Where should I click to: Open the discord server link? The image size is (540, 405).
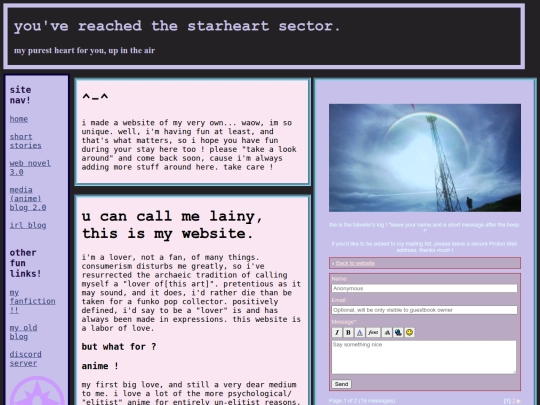[25, 359]
